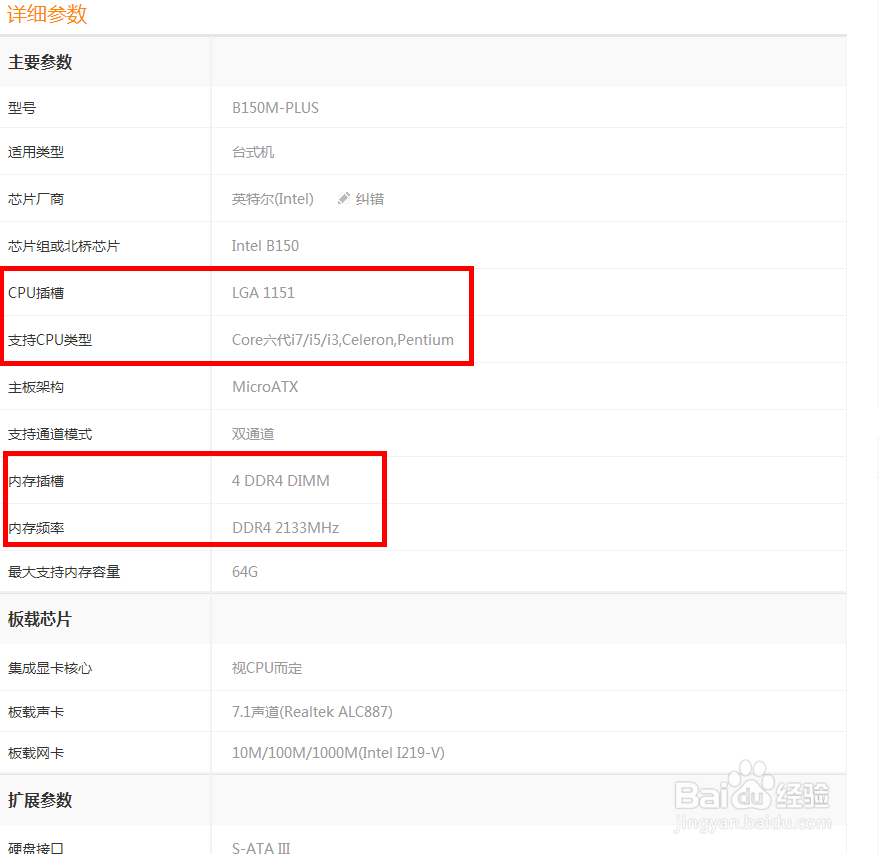879x854 pixels.
Task: Select the 台式机 value
Action: (253, 152)
